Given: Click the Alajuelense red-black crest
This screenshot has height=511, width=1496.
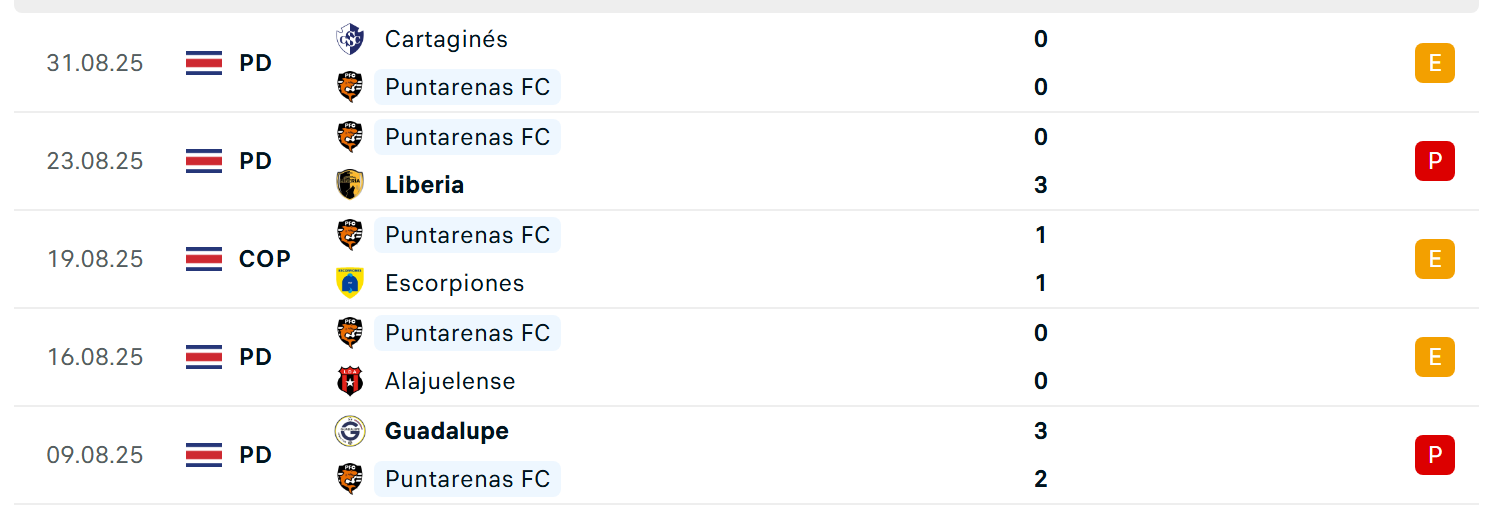Looking at the screenshot, I should [350, 381].
